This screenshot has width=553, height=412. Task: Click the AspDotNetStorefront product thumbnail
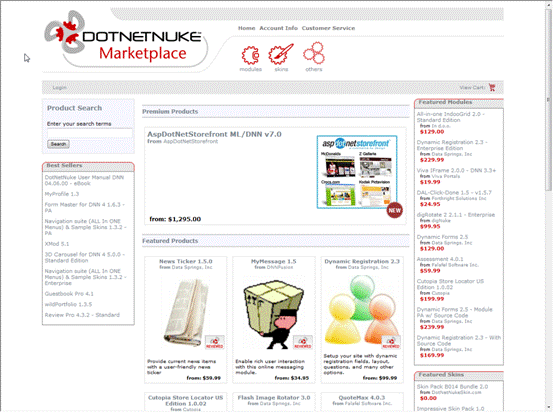pos(357,172)
